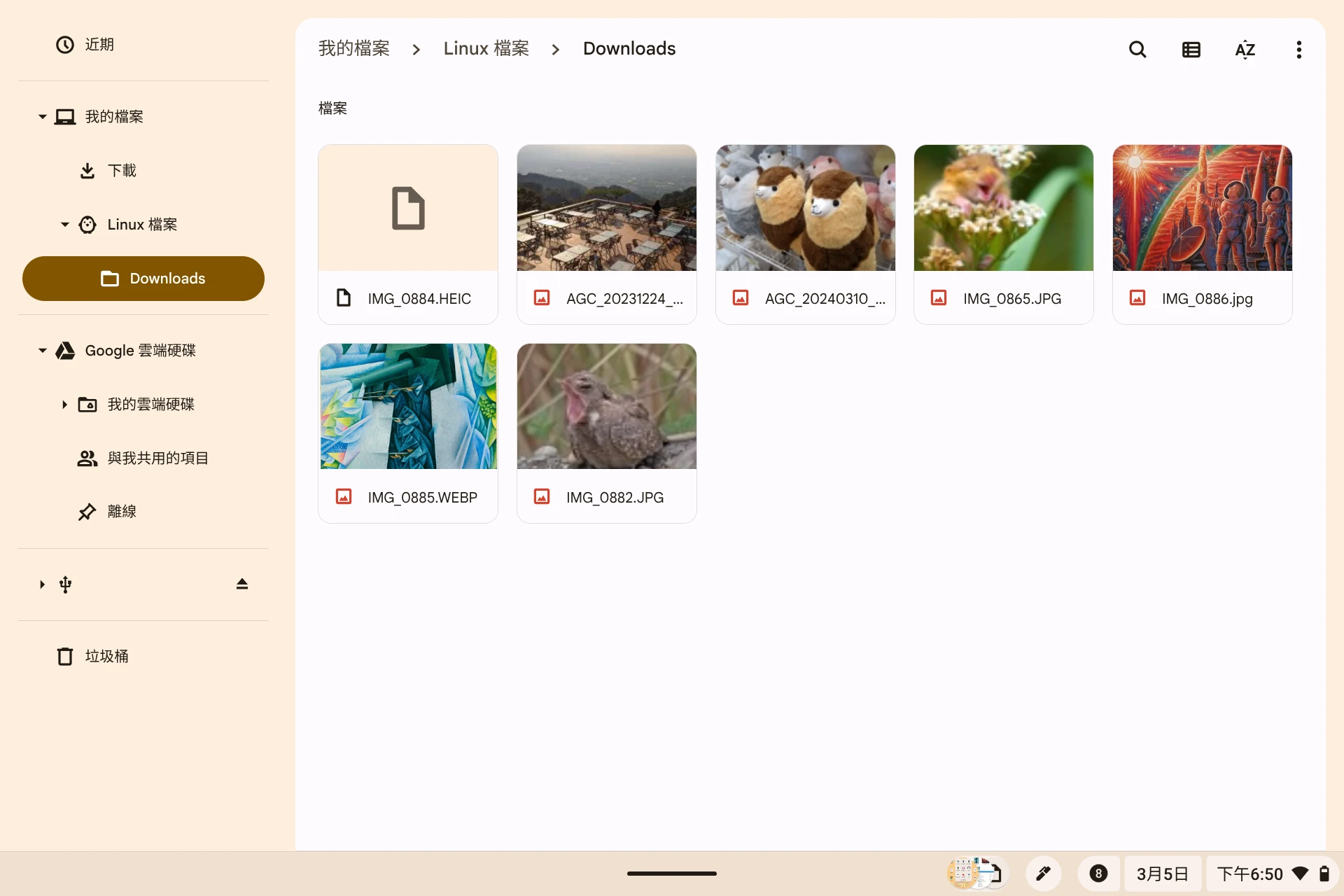
Task: Expand the USB device tree arrow
Action: [x=42, y=584]
